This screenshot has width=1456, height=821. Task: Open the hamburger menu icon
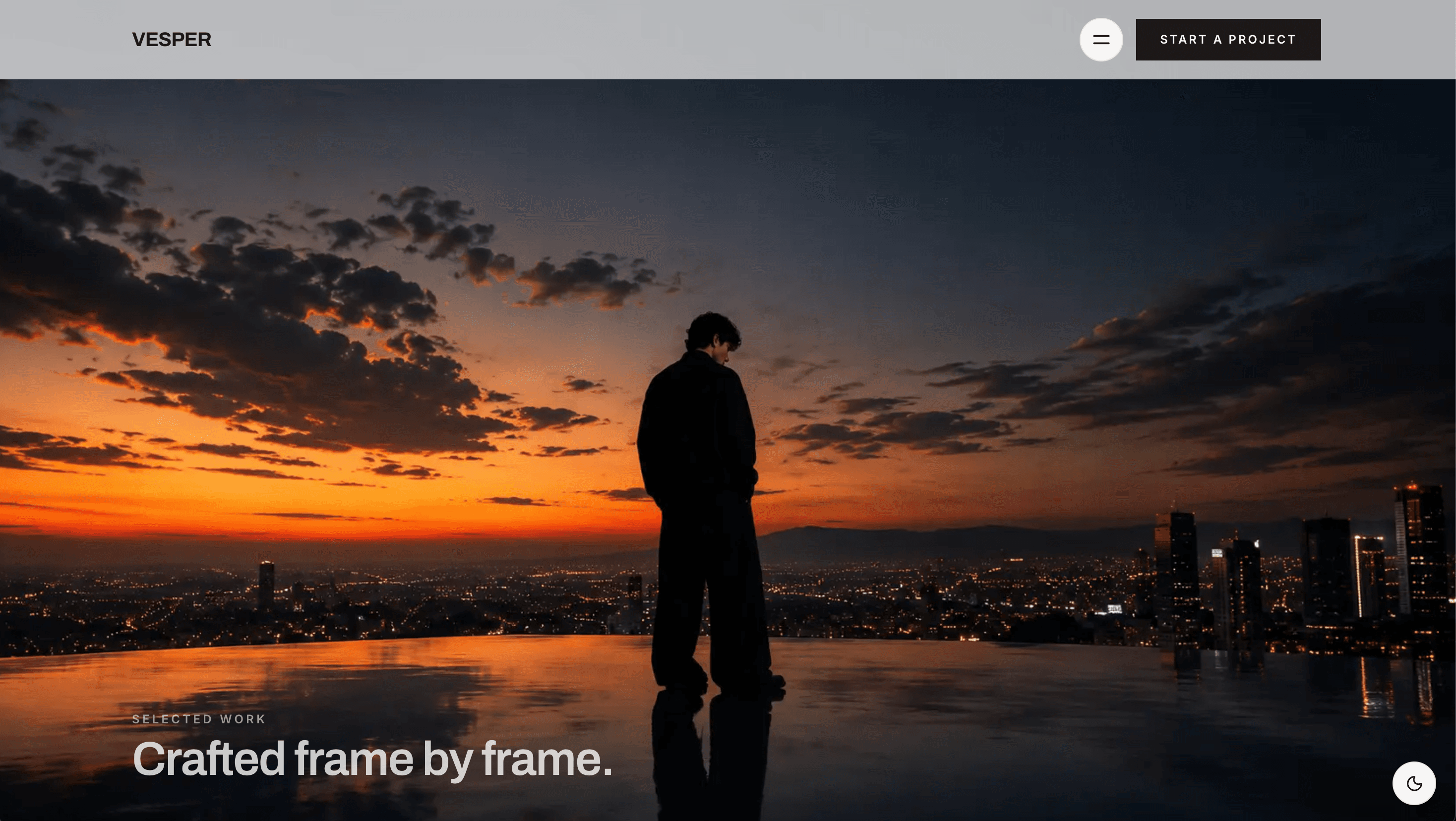click(x=1100, y=40)
